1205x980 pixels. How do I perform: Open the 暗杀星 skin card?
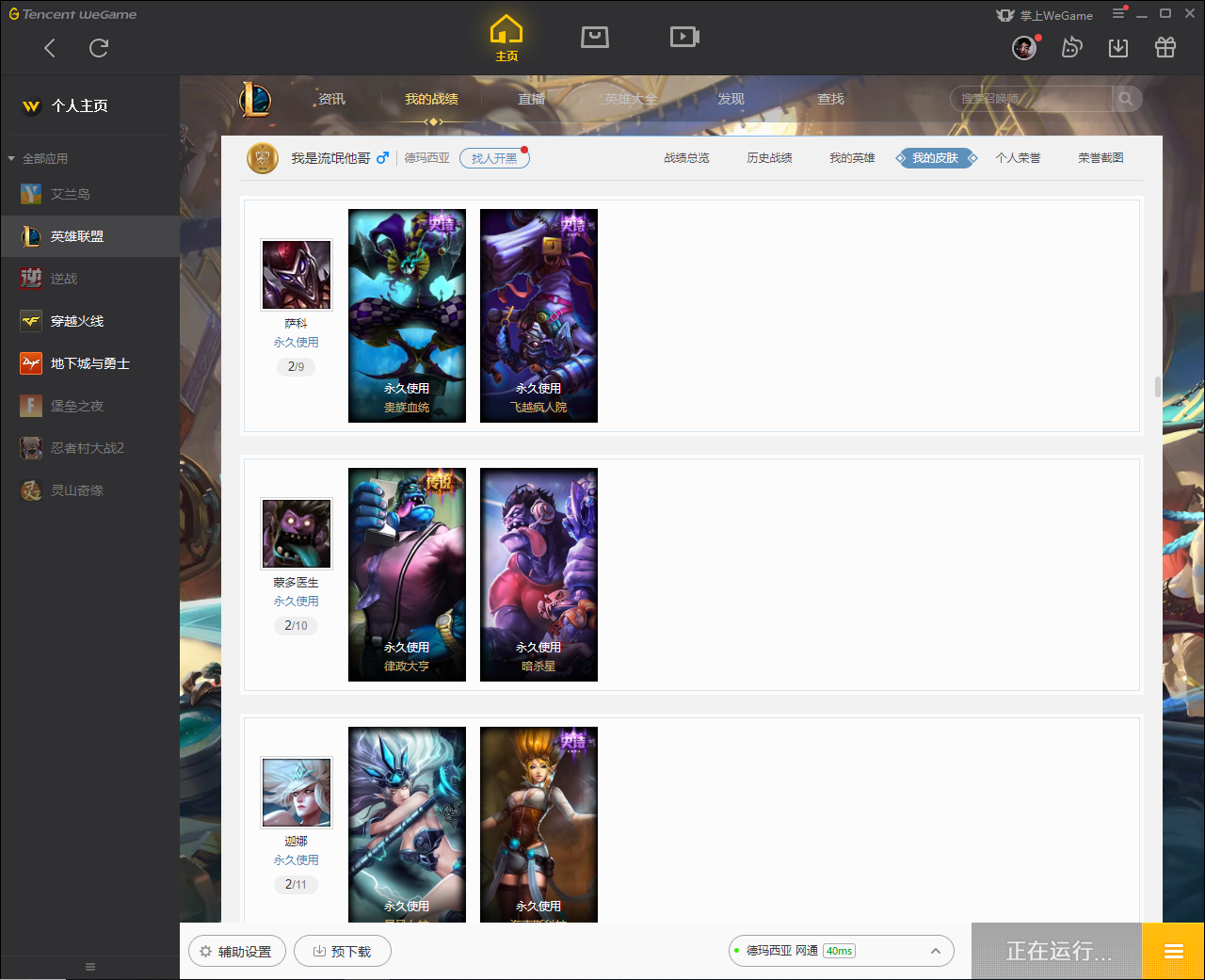click(538, 574)
